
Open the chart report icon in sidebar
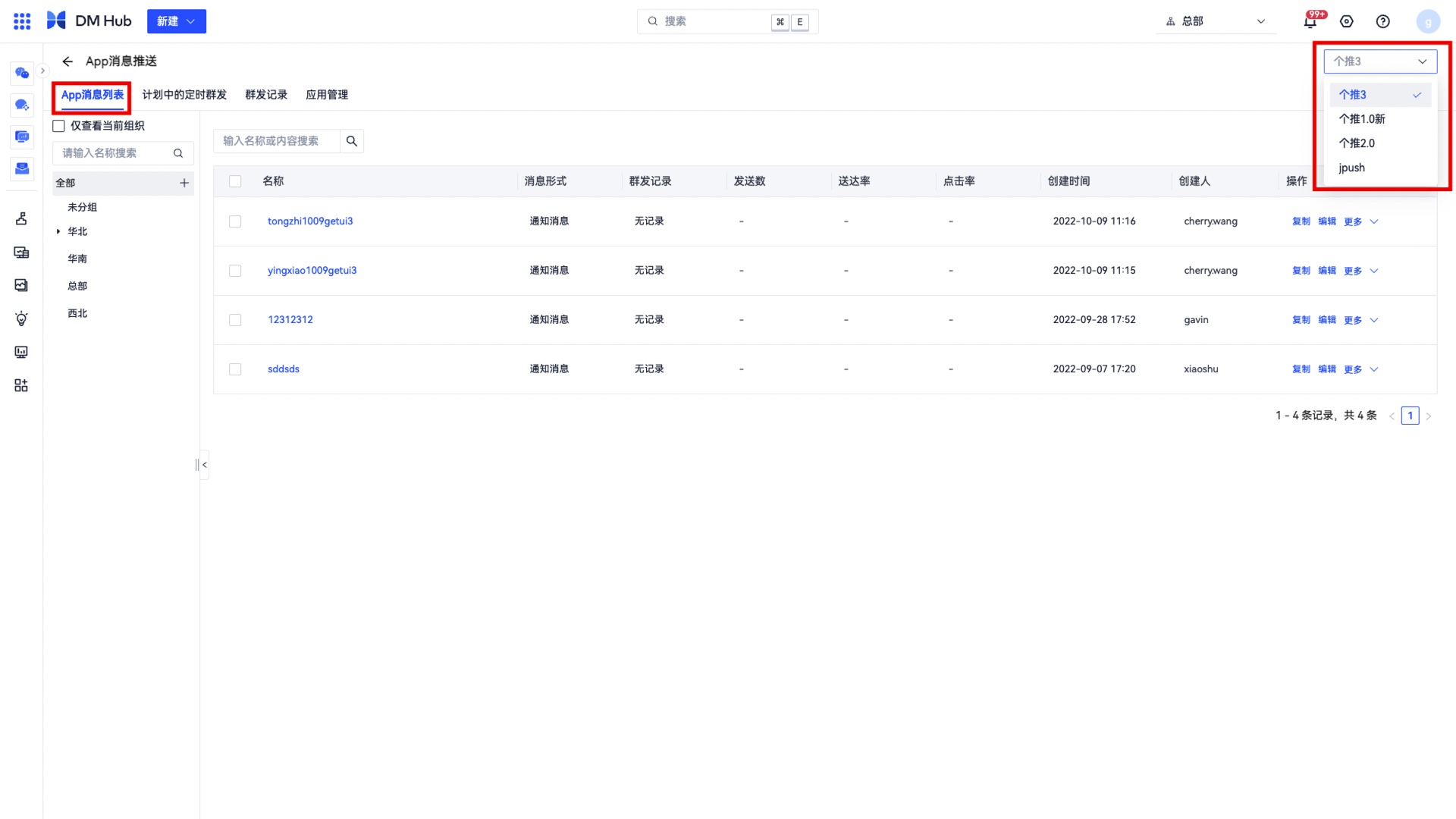(21, 285)
